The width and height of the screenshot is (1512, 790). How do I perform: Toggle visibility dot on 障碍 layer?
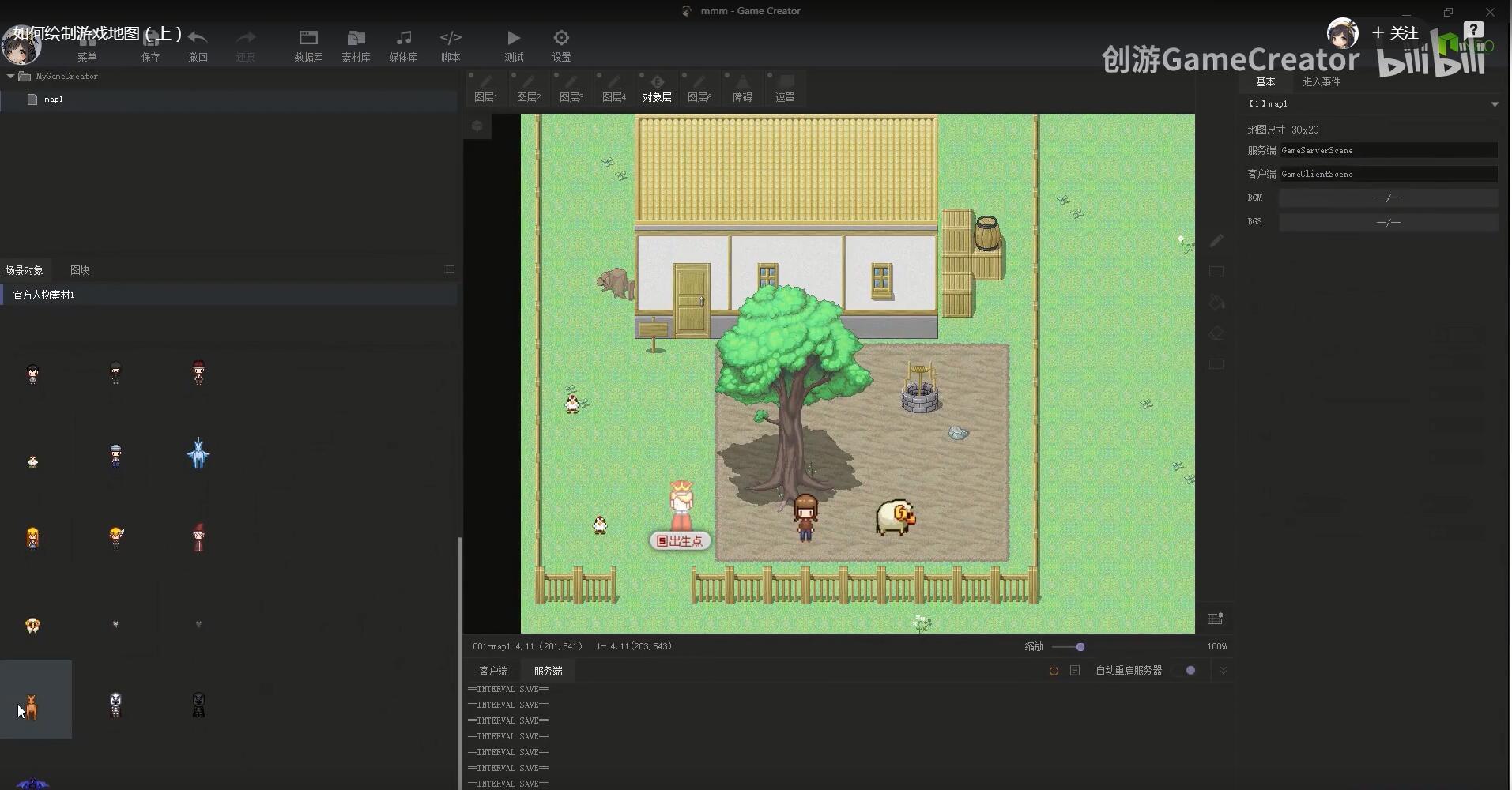[x=728, y=76]
